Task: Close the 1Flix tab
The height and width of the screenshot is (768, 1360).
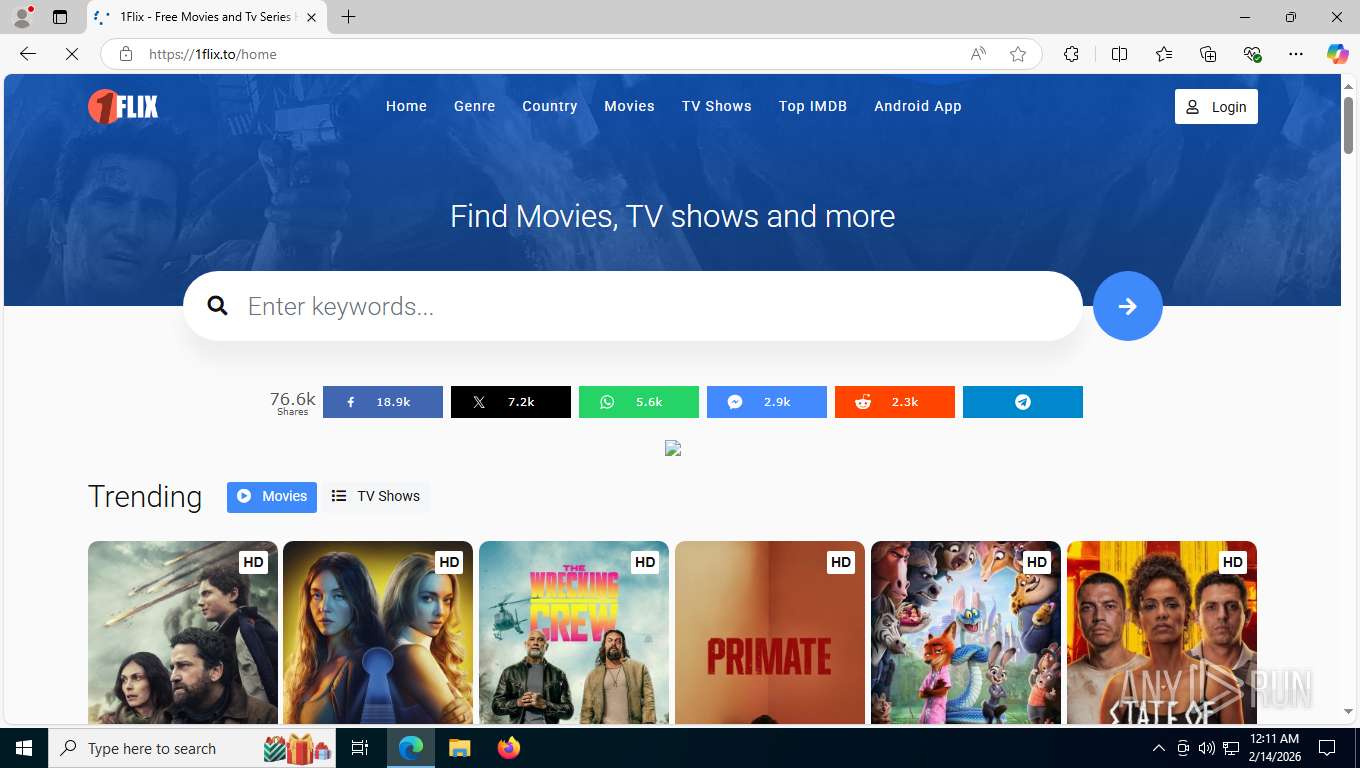Action: pyautogui.click(x=311, y=17)
